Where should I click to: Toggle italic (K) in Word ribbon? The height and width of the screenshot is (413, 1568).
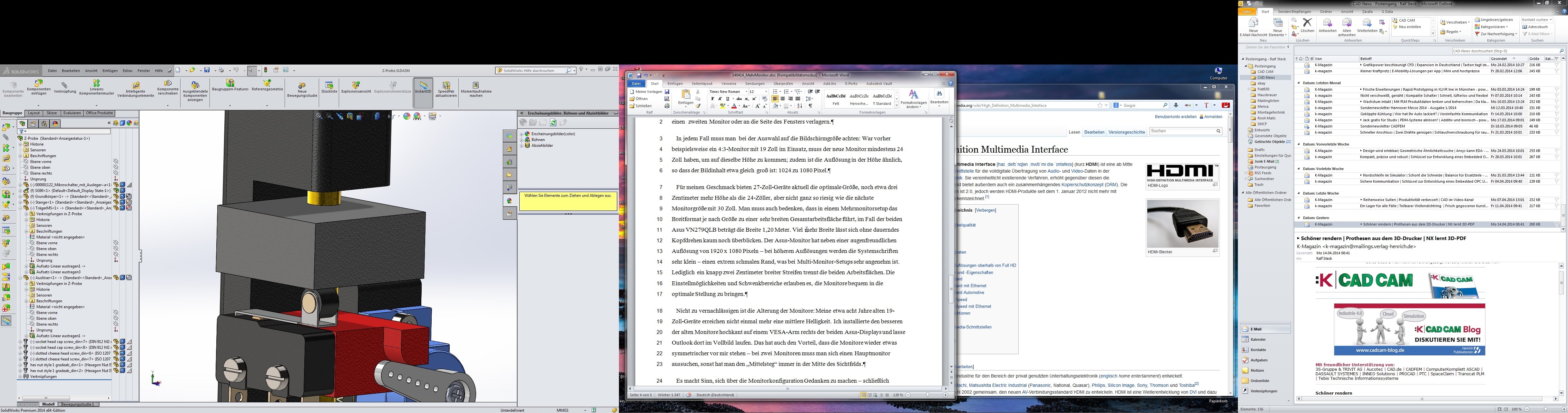[x=720, y=99]
